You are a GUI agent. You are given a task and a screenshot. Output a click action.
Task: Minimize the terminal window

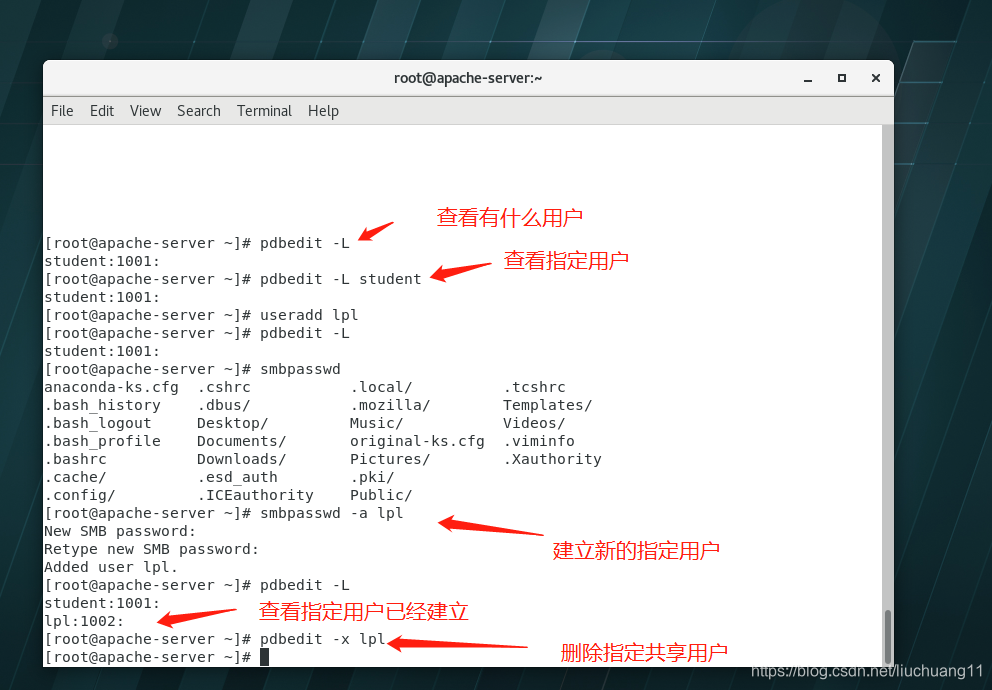tap(808, 78)
